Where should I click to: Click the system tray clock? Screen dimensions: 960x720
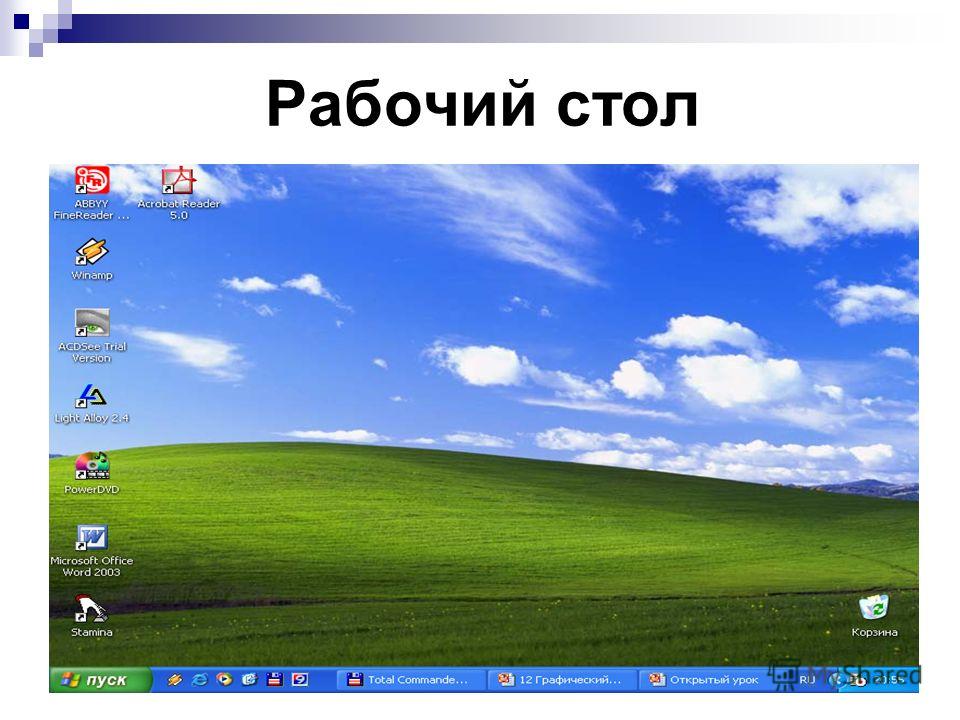pos(888,680)
